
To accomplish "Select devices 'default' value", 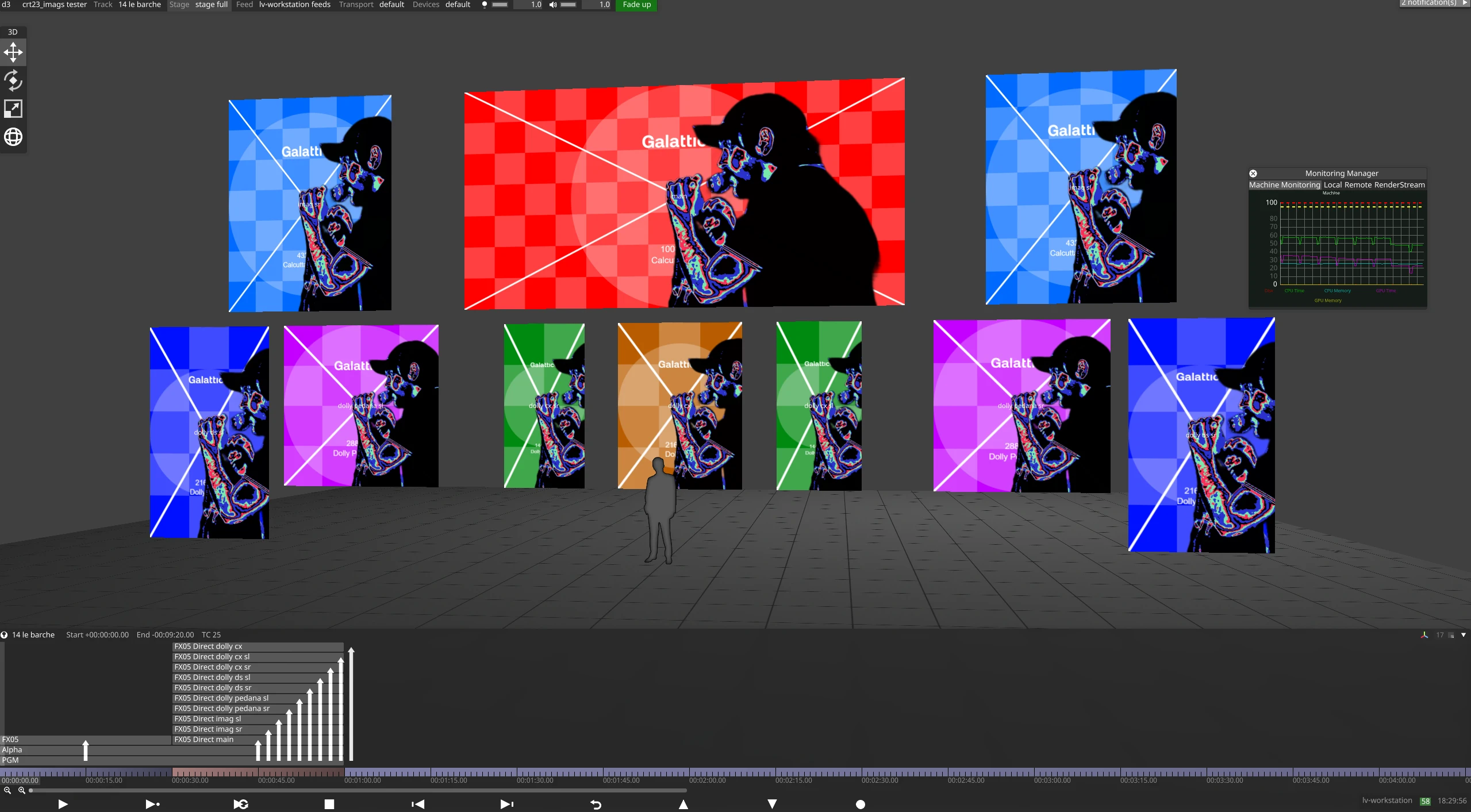I will (x=458, y=5).
